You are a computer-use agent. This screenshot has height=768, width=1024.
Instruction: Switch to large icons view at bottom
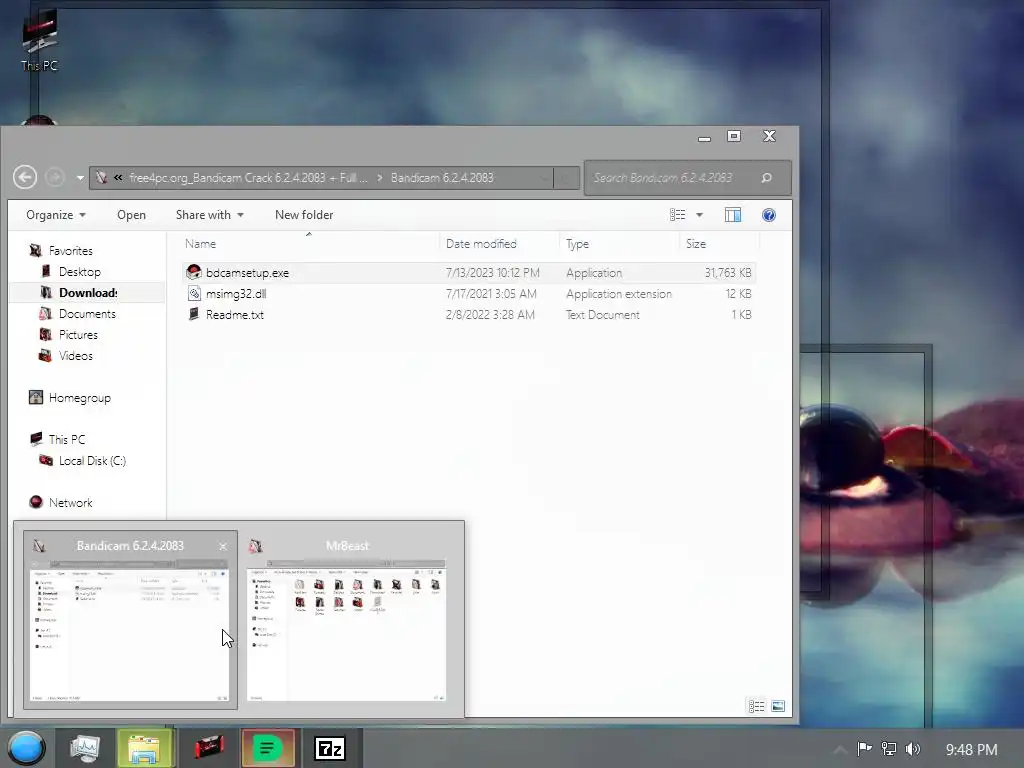(x=778, y=706)
